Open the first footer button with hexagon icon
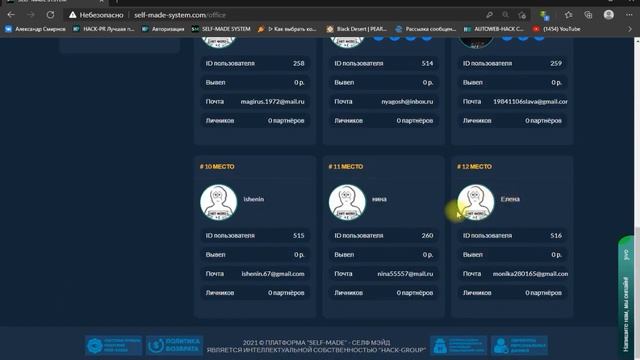The width and height of the screenshot is (640, 360). coord(113,345)
